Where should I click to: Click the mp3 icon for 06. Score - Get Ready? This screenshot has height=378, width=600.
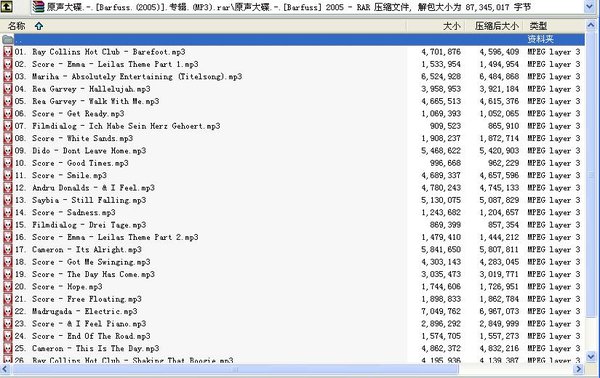pyautogui.click(x=8, y=114)
